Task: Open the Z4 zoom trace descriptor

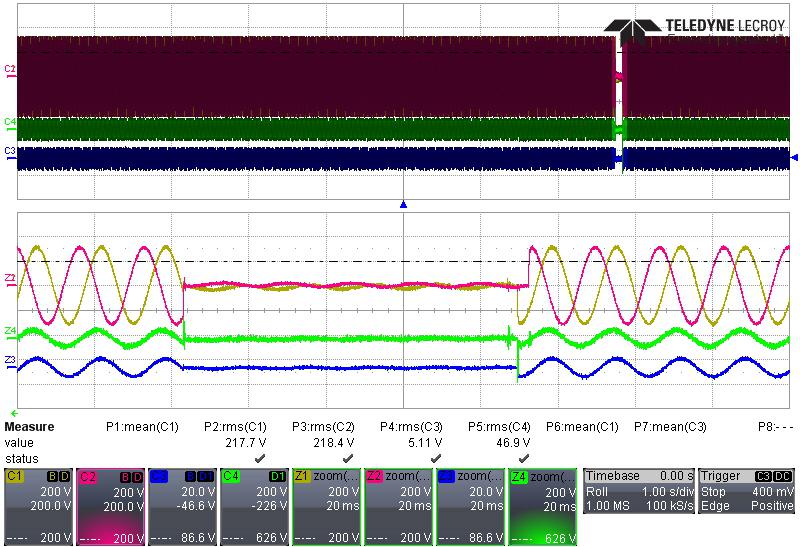Action: click(541, 505)
